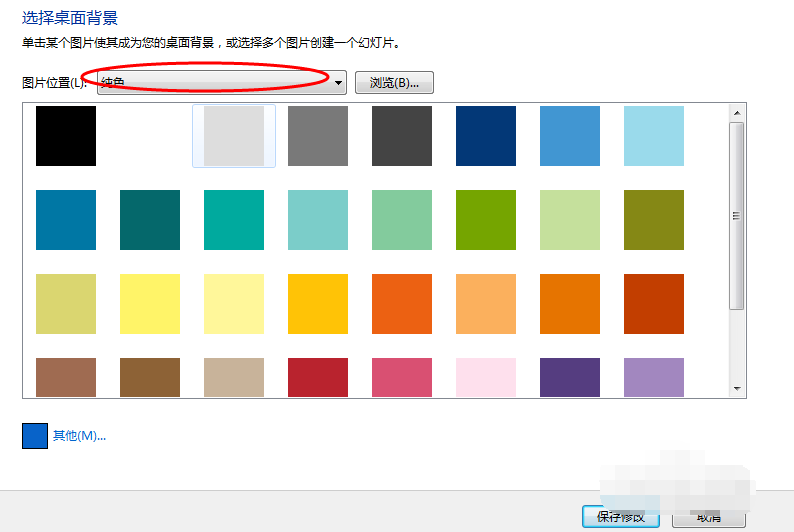Select the black color swatch

pyautogui.click(x=66, y=136)
